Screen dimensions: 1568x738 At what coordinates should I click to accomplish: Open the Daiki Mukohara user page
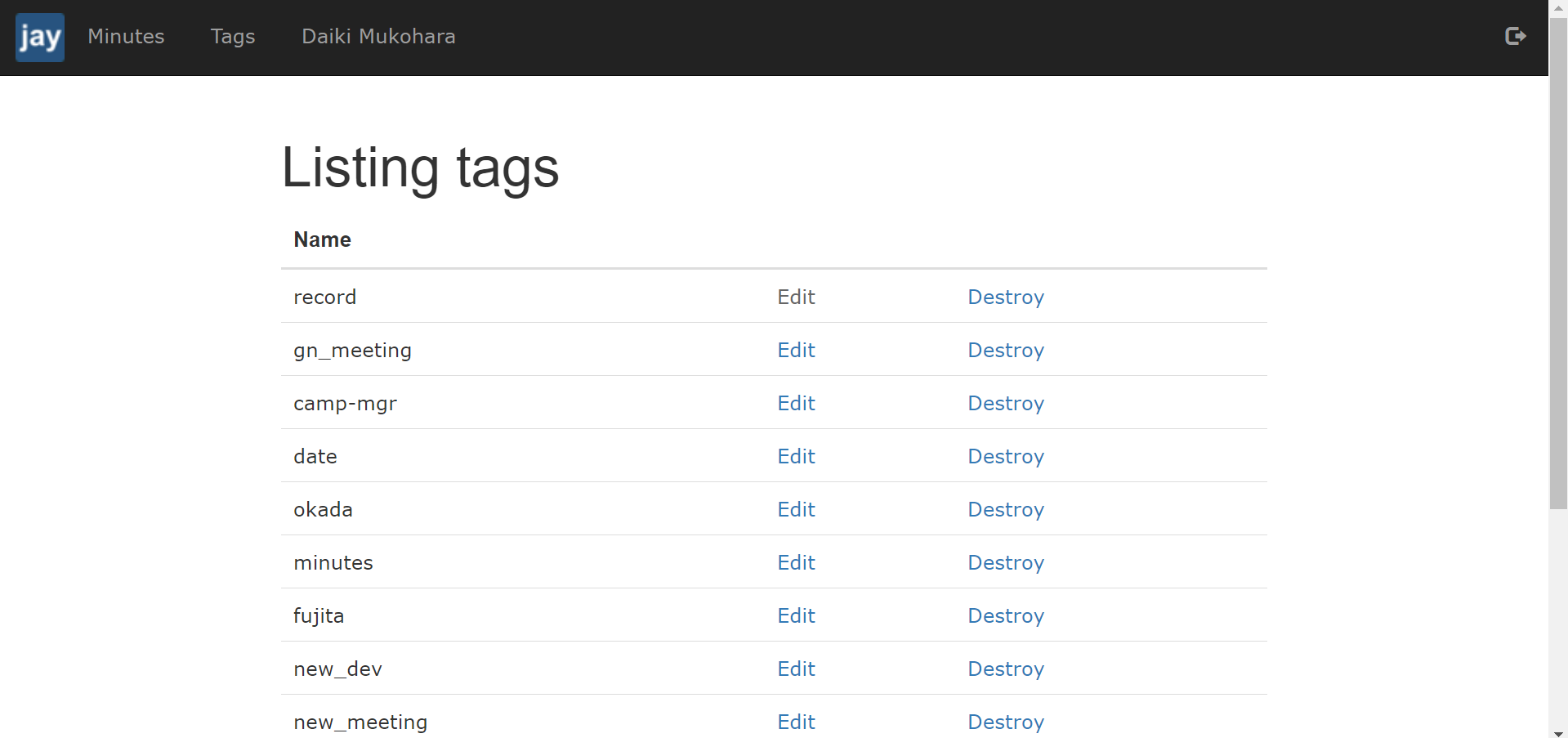pos(378,37)
